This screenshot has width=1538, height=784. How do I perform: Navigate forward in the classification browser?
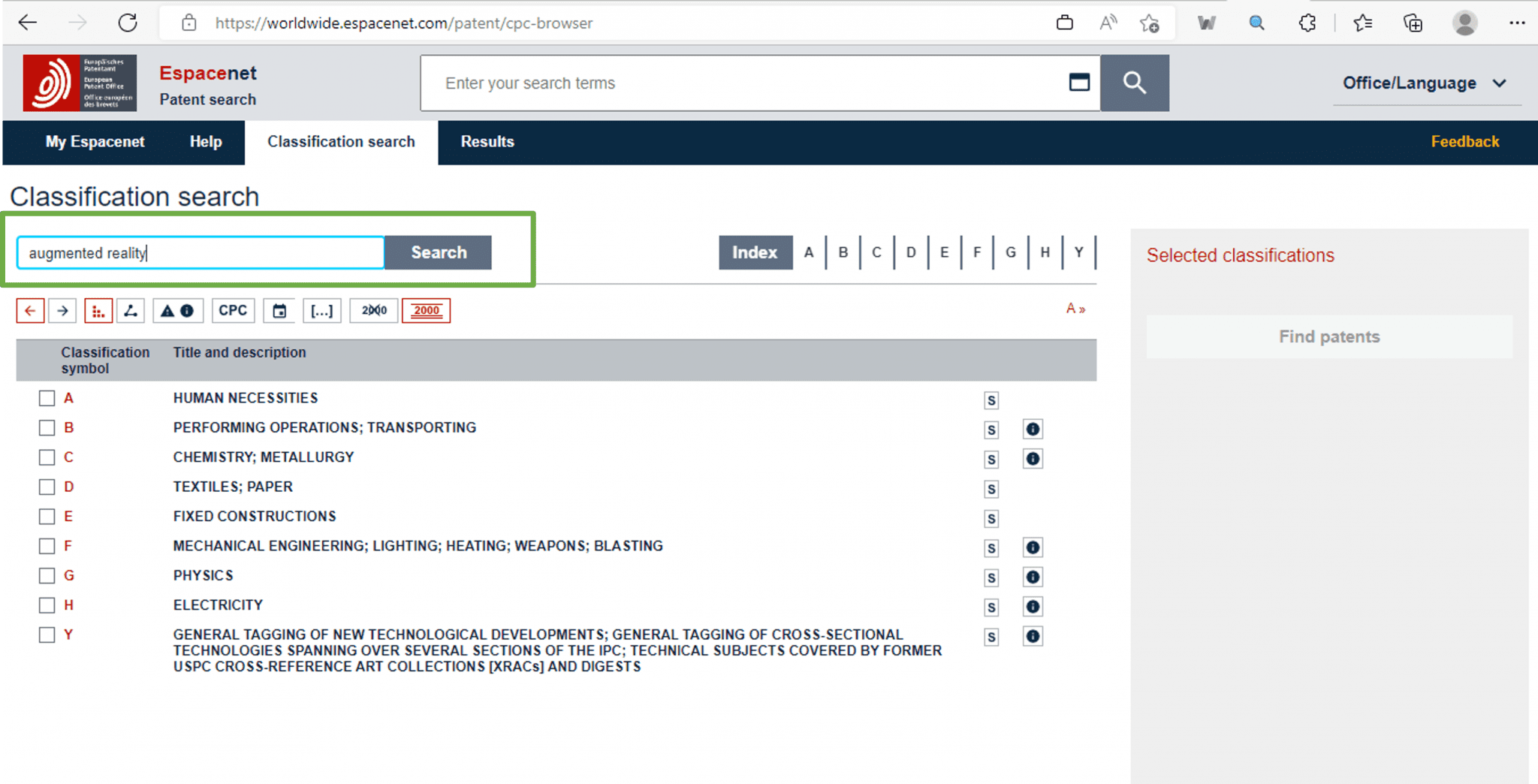pyautogui.click(x=63, y=310)
